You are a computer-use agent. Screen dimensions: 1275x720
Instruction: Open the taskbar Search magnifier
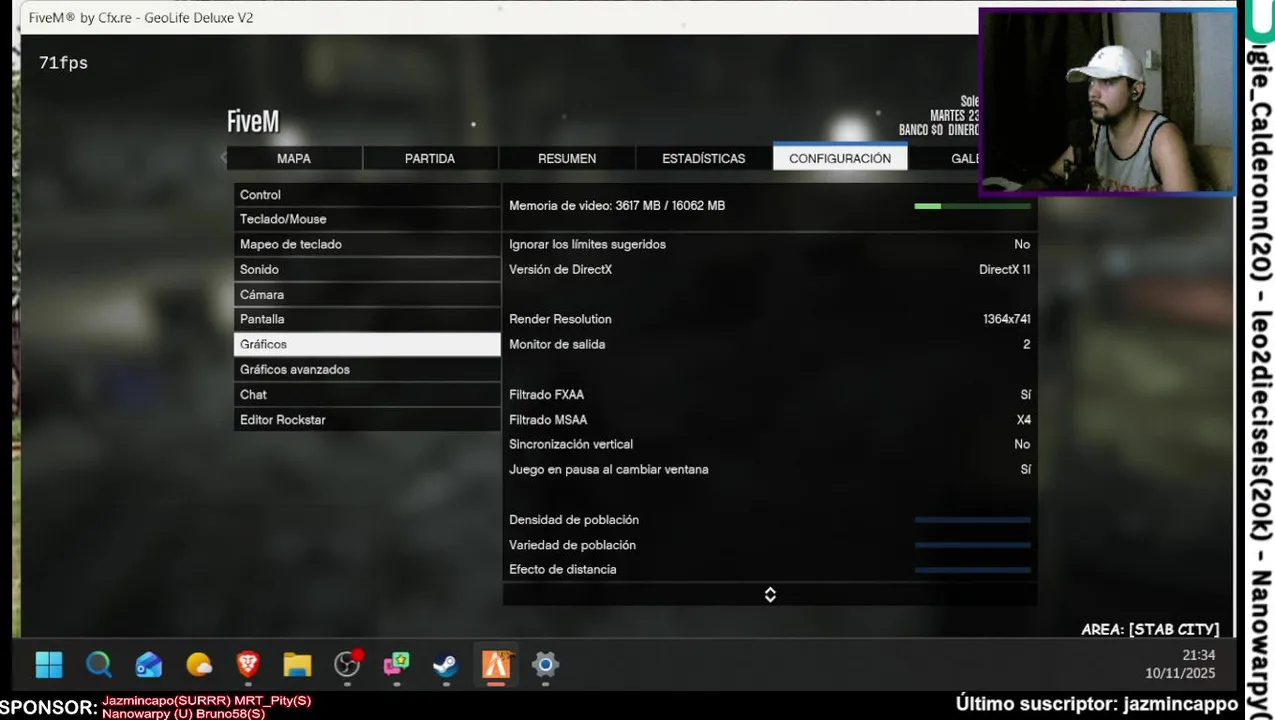click(99, 664)
